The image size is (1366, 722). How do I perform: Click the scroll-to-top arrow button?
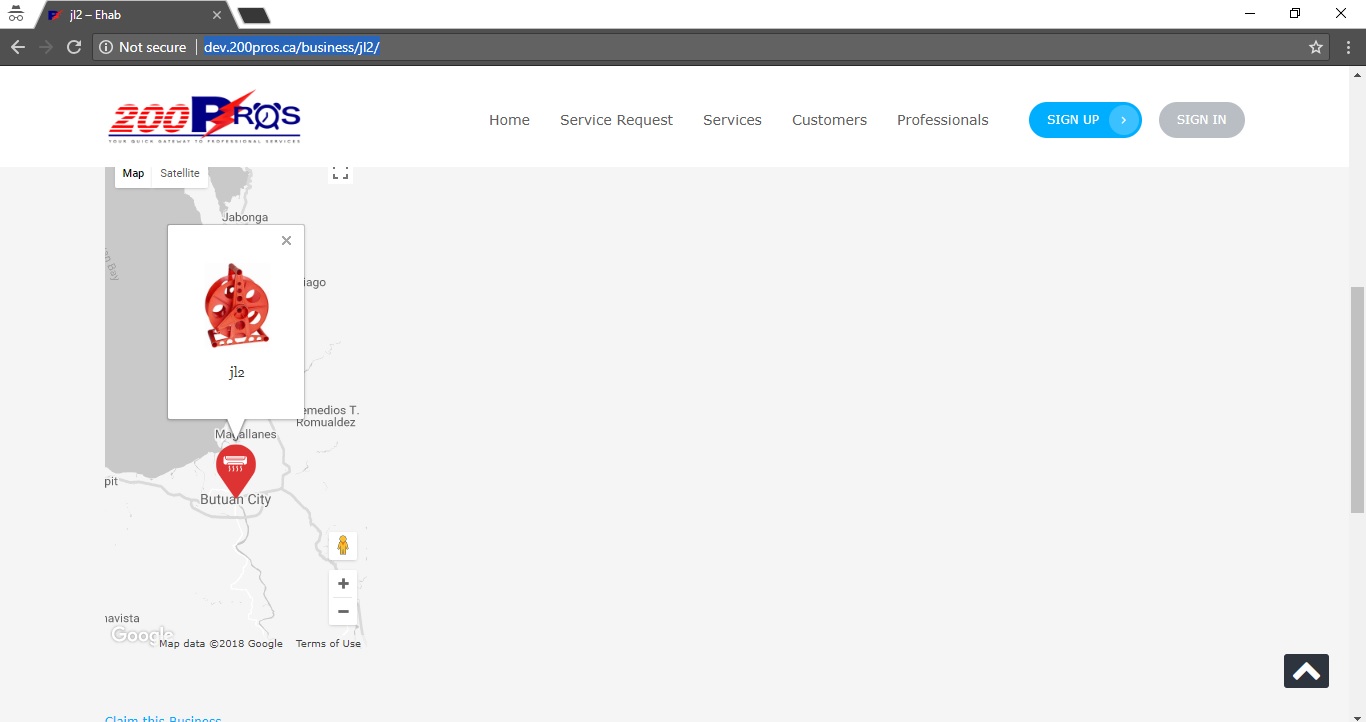click(x=1306, y=671)
